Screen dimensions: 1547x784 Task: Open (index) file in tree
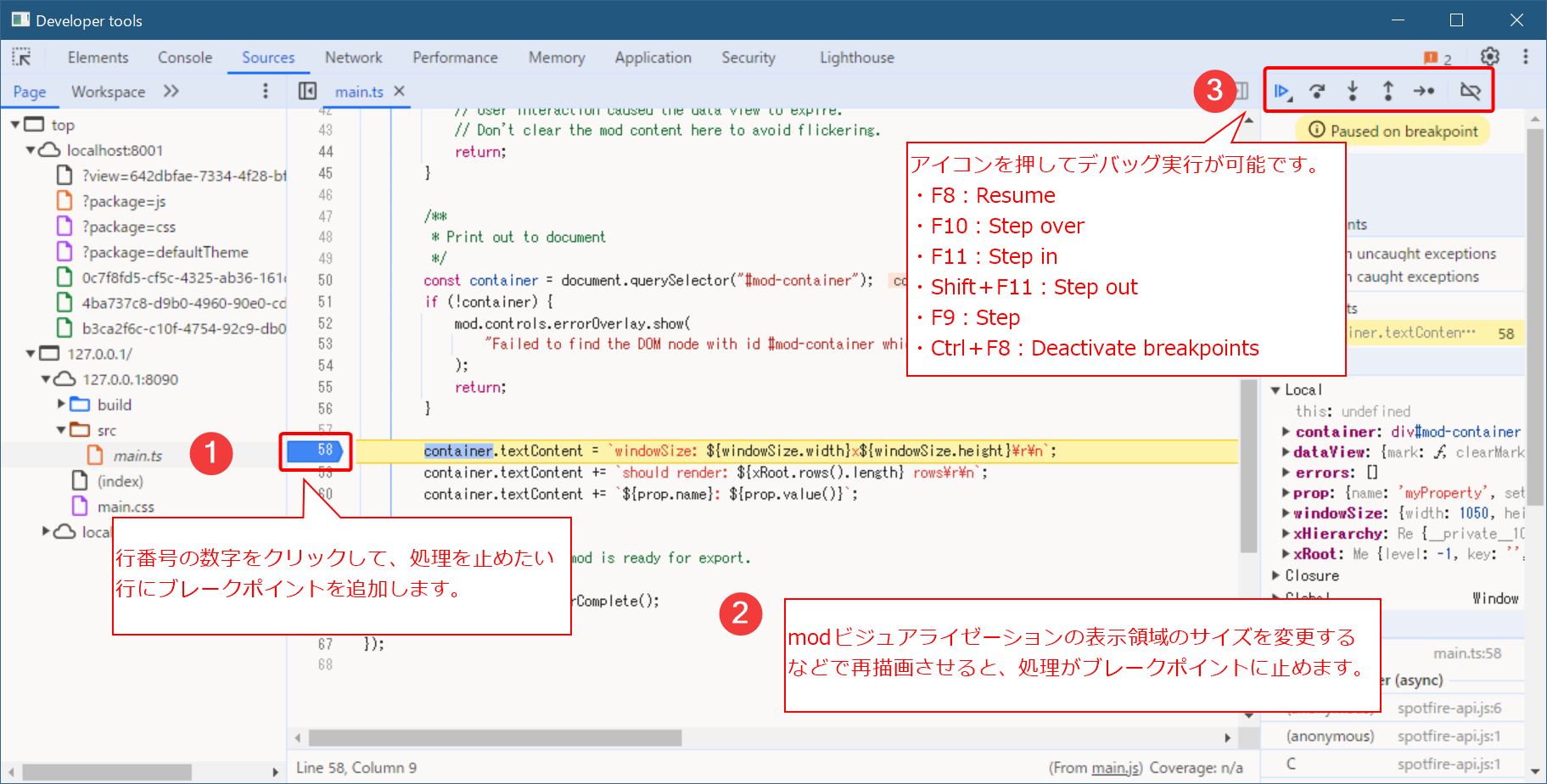tap(120, 481)
